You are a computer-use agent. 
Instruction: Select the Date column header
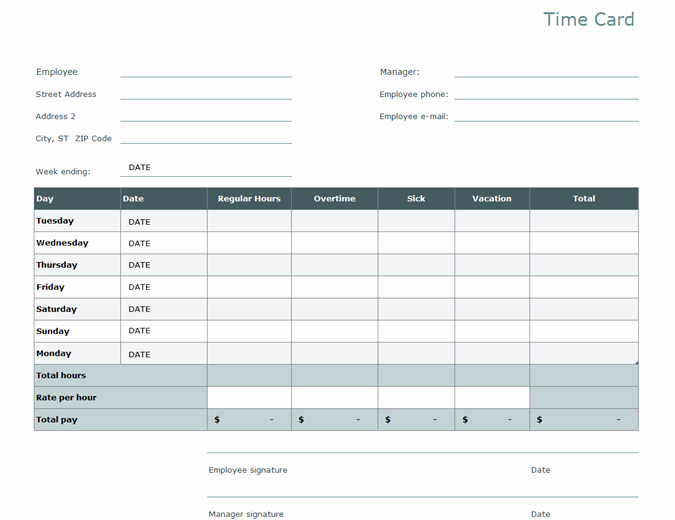click(164, 198)
